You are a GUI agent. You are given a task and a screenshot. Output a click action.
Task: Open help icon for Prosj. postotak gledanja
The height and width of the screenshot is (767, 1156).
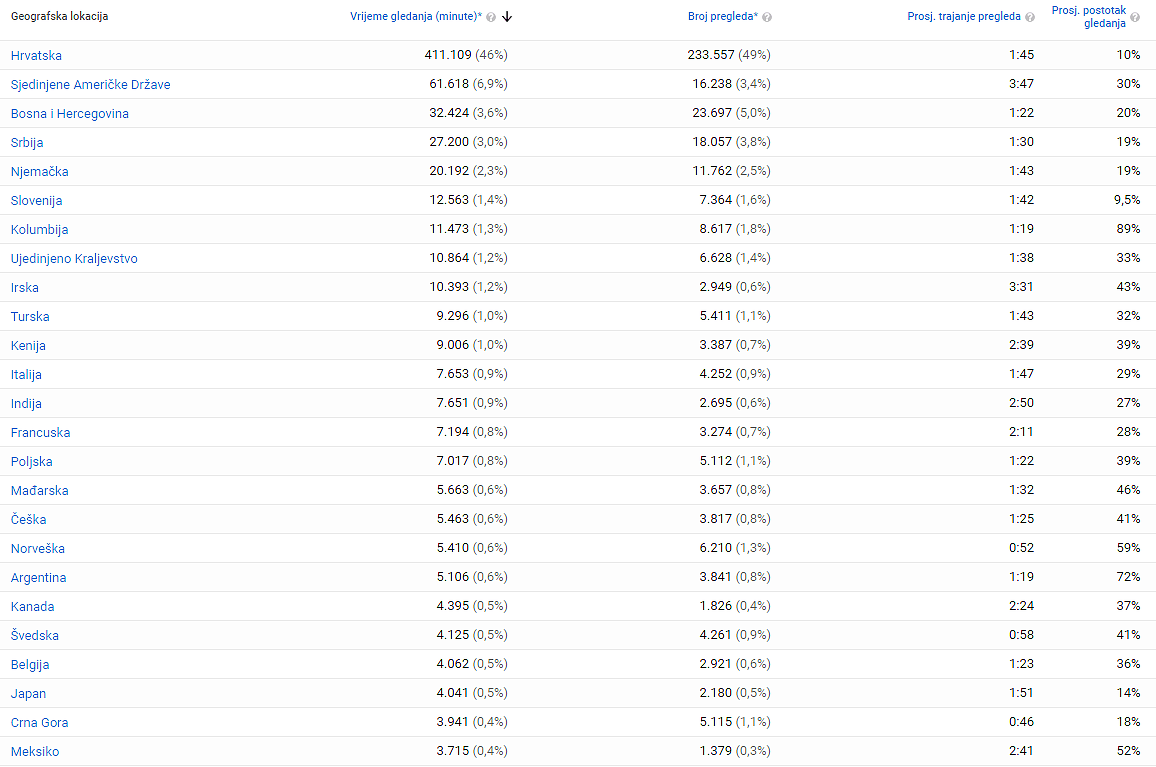pos(1135,17)
